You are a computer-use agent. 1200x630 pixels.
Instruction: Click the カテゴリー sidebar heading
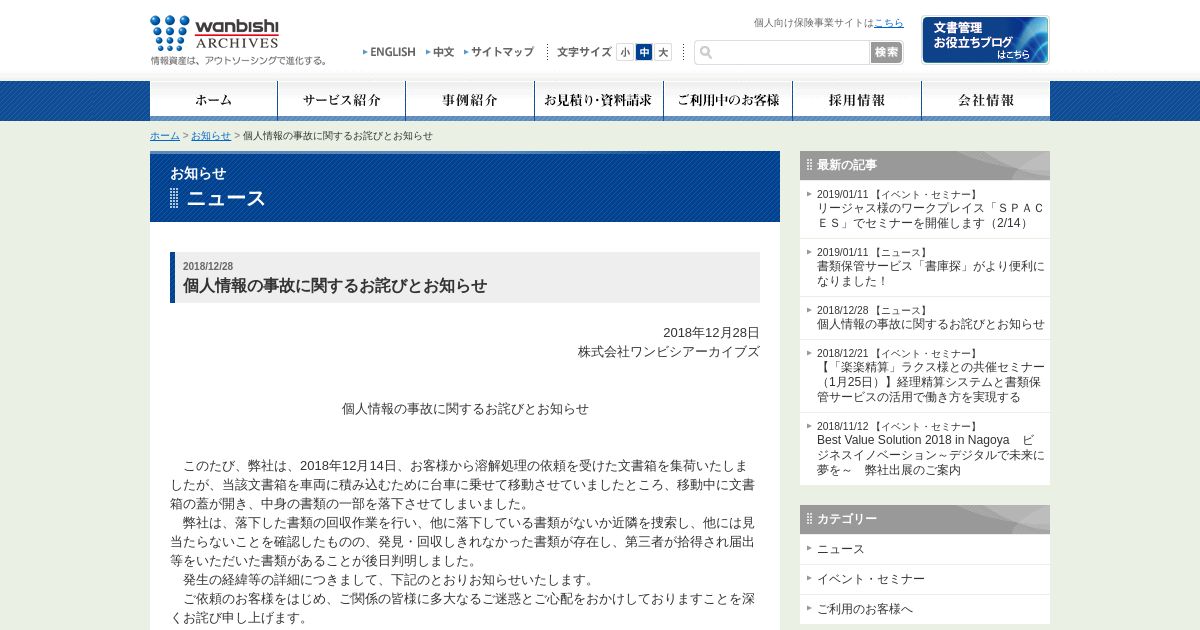[847, 519]
